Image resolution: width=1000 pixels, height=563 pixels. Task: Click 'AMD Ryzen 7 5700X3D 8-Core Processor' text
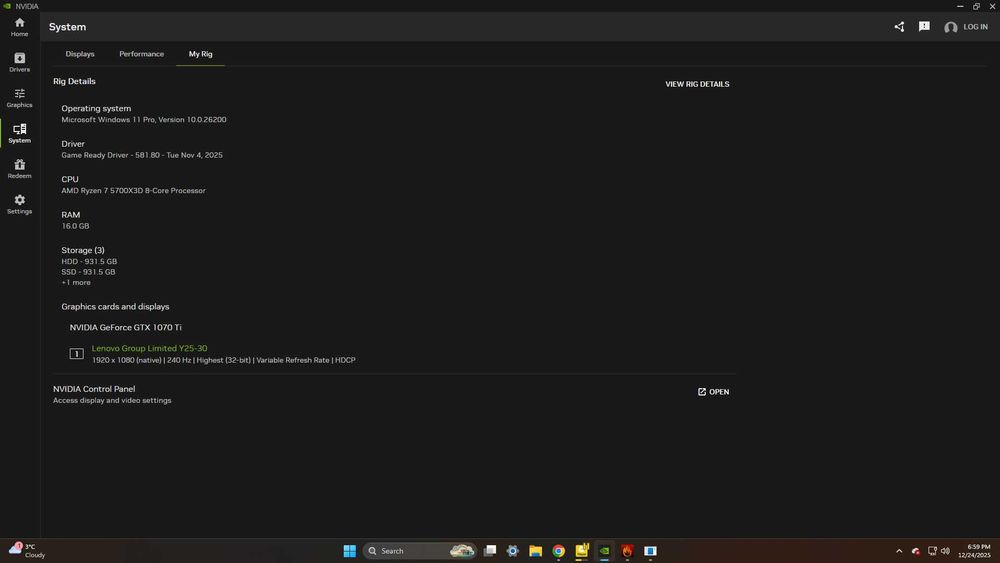(x=133, y=191)
